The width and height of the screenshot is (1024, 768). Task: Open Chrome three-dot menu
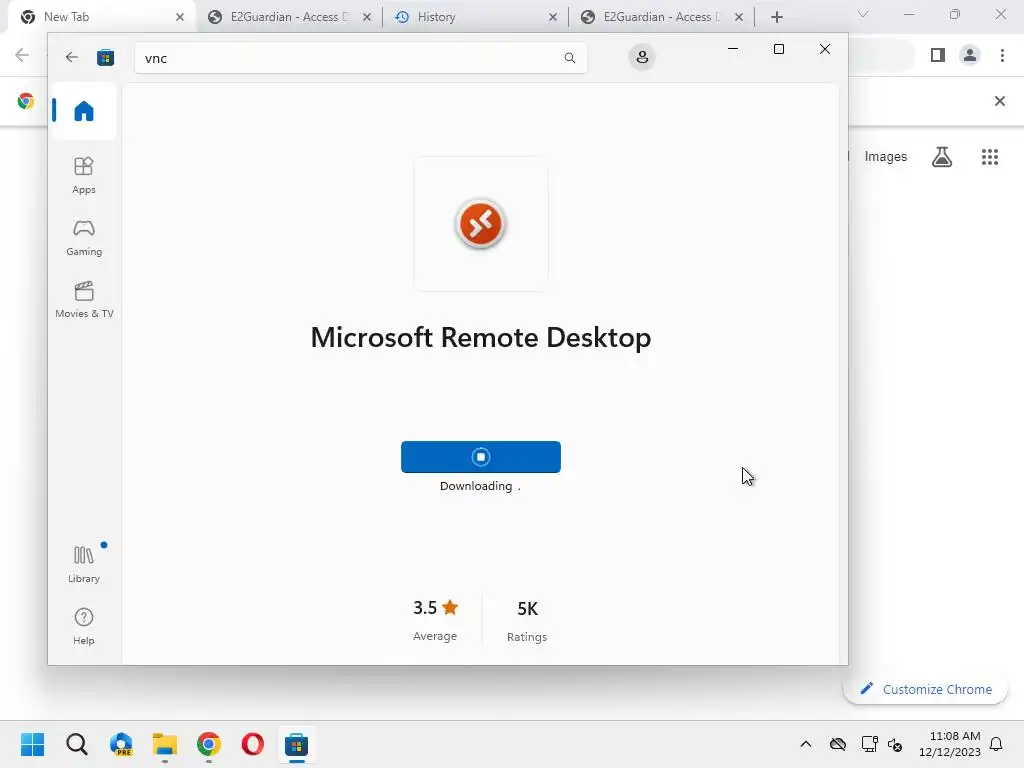[x=1002, y=55]
